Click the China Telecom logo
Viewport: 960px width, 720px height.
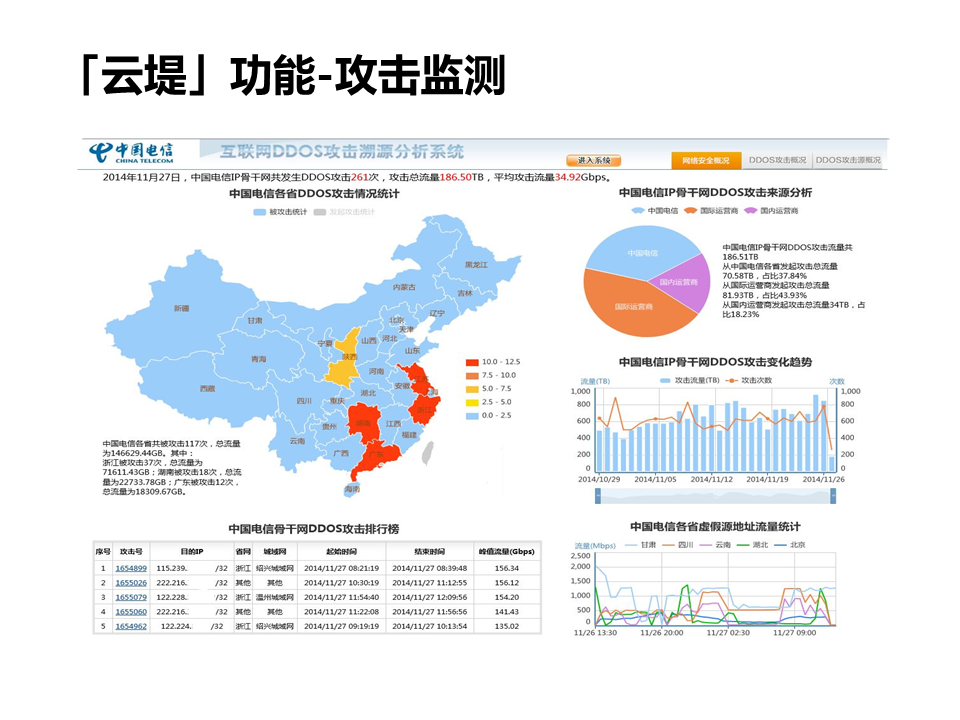131,152
